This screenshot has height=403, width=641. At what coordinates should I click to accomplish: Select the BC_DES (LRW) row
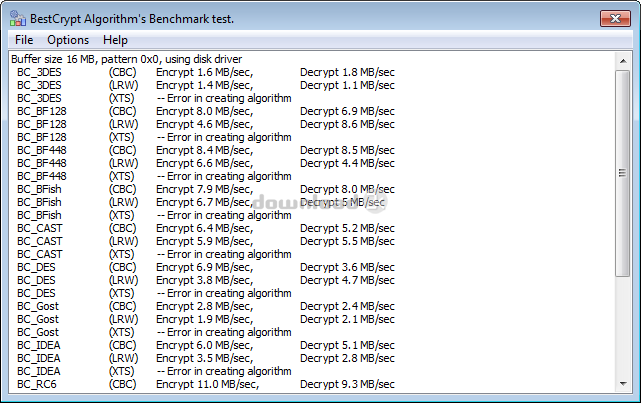tap(206, 280)
